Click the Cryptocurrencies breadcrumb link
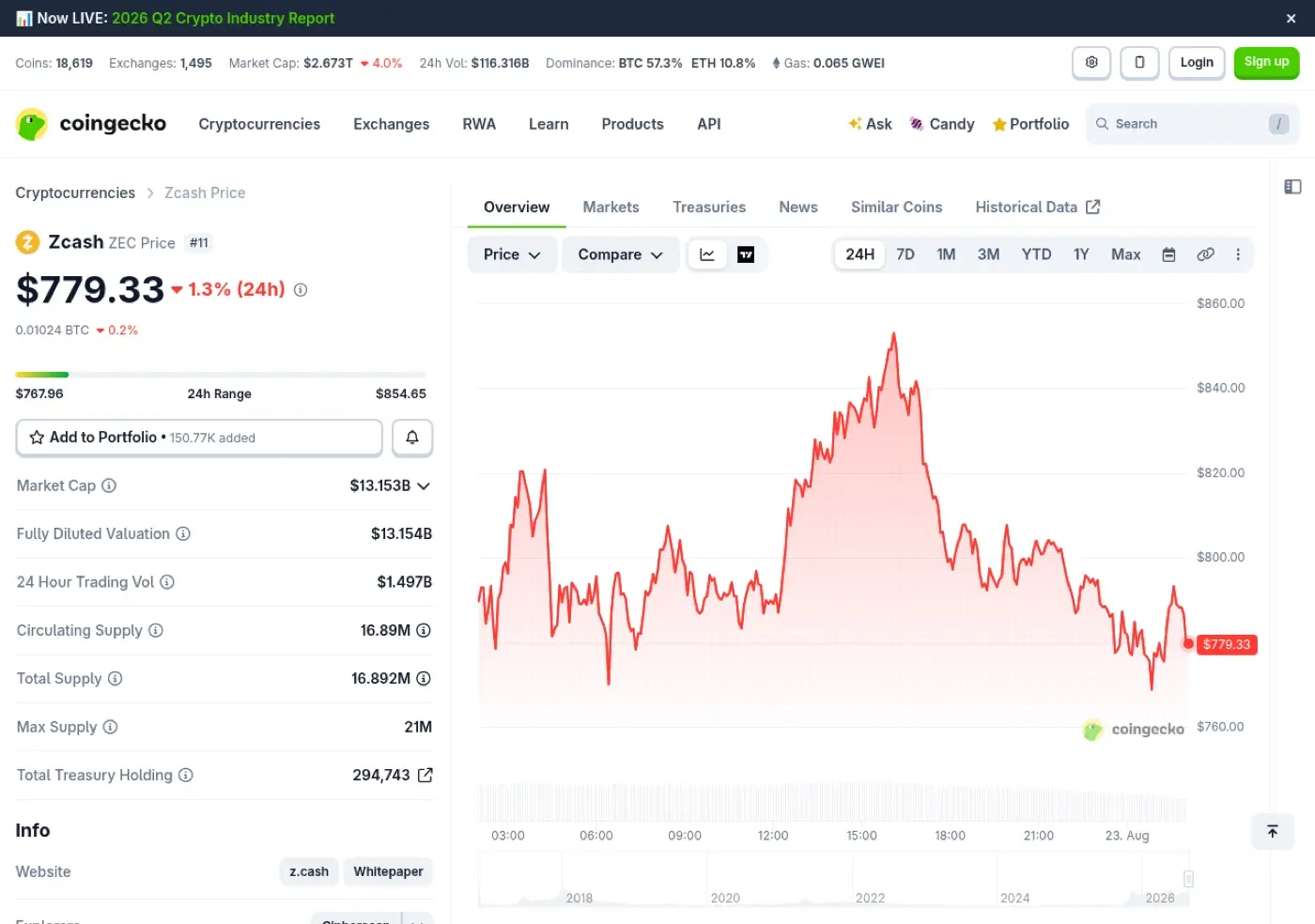This screenshot has height=924, width=1315. [75, 192]
